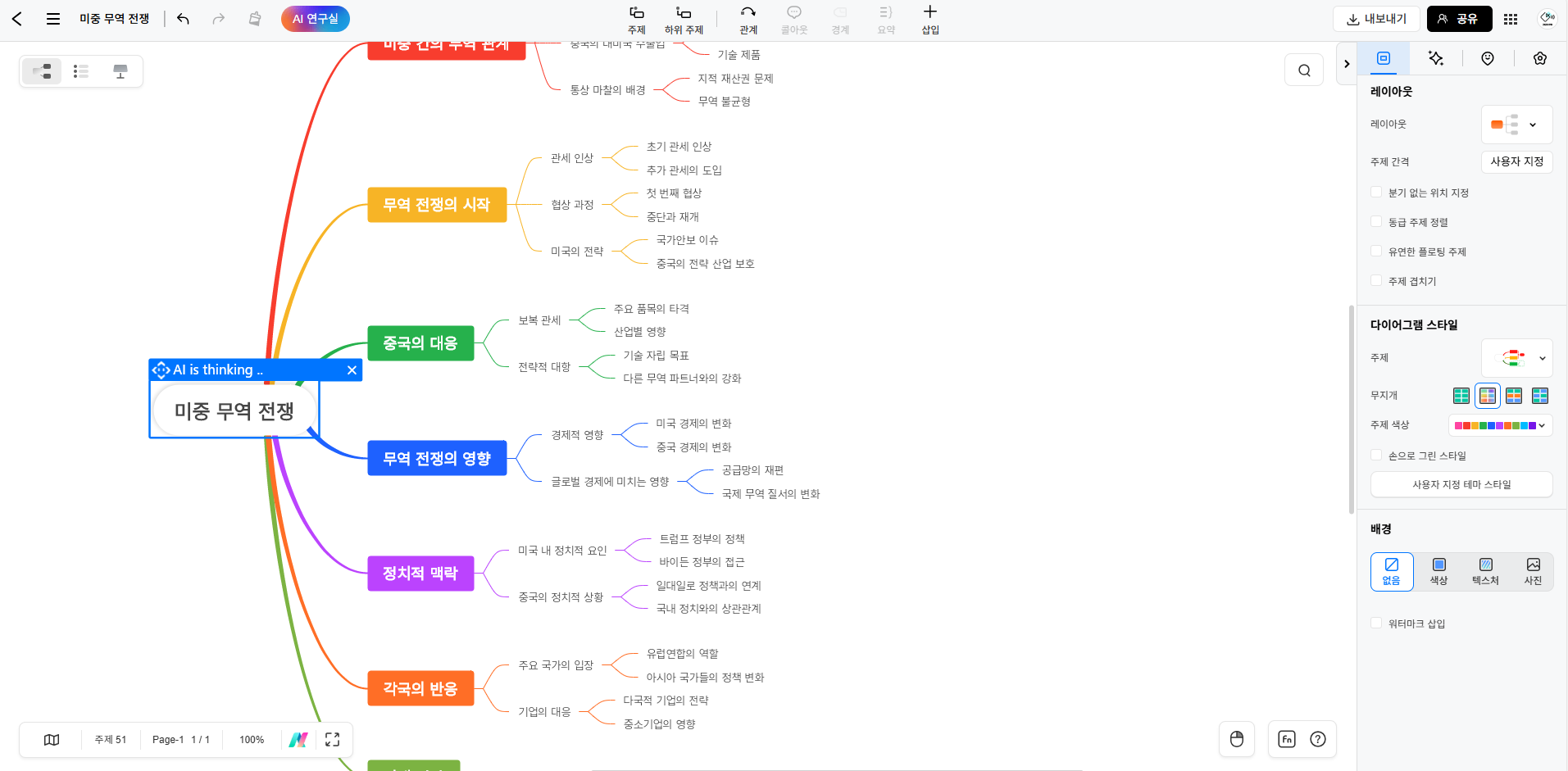Switch to outline list view

(x=80, y=71)
